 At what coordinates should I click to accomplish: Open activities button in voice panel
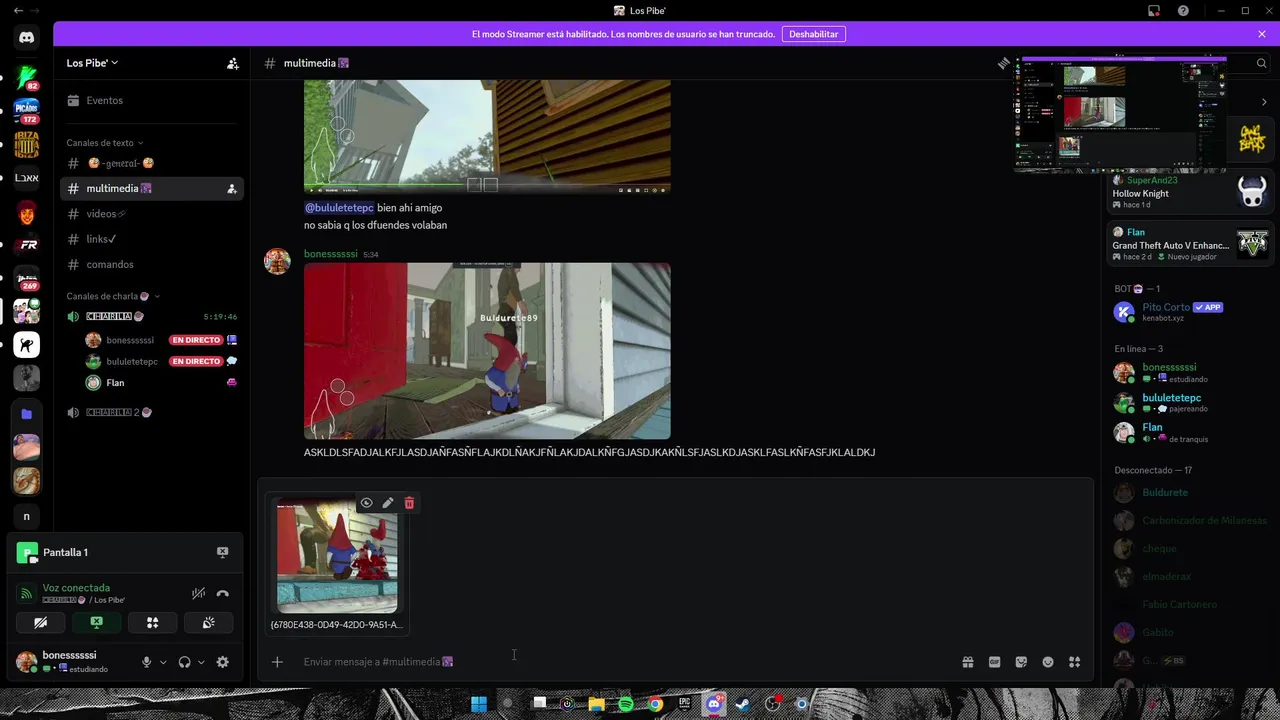[152, 622]
